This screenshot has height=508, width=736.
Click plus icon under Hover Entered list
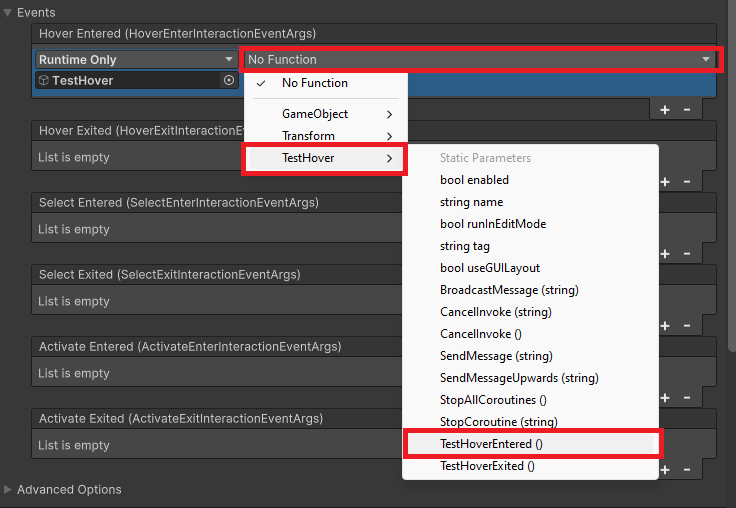click(665, 109)
